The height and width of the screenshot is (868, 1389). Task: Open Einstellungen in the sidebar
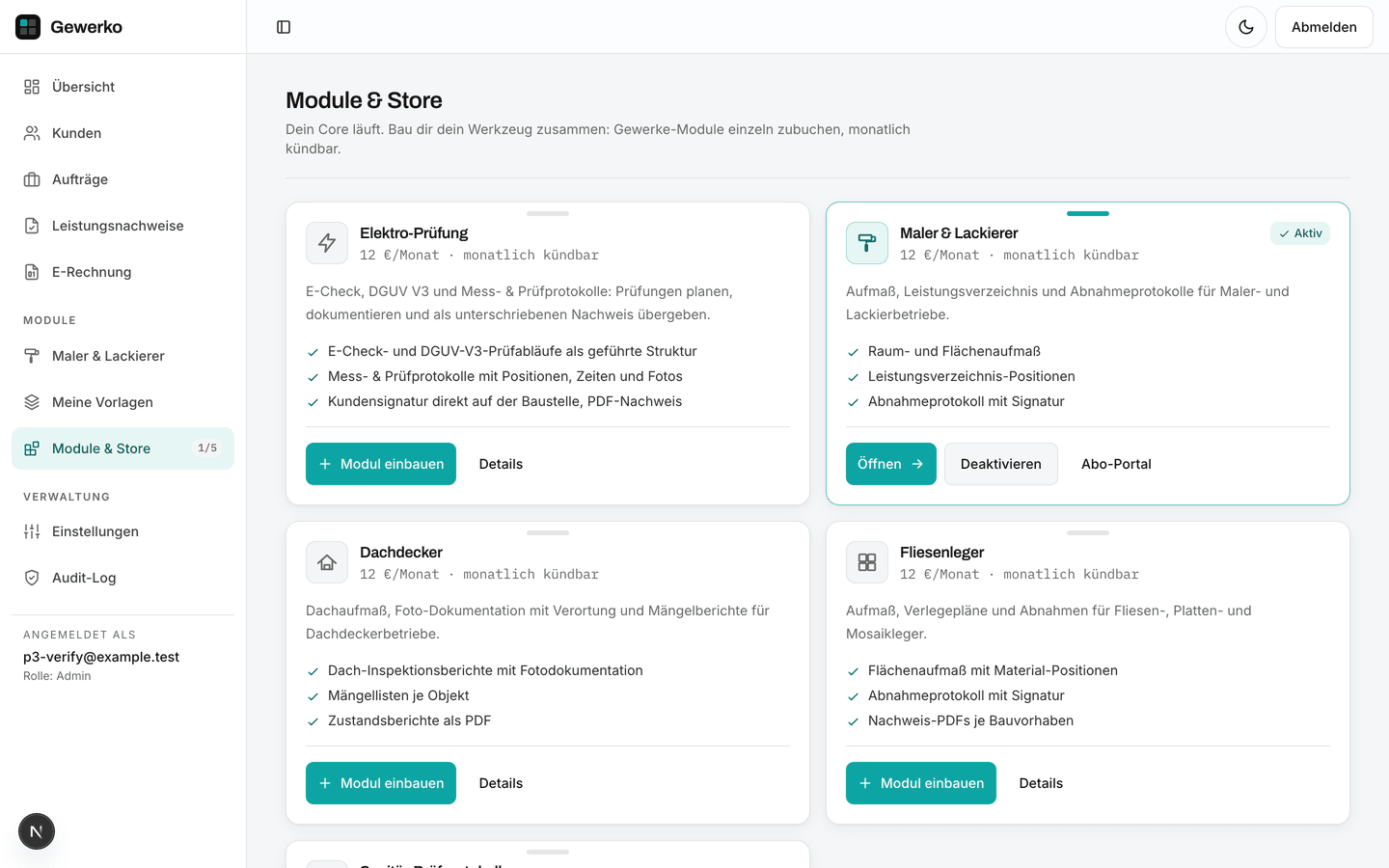coord(123,531)
